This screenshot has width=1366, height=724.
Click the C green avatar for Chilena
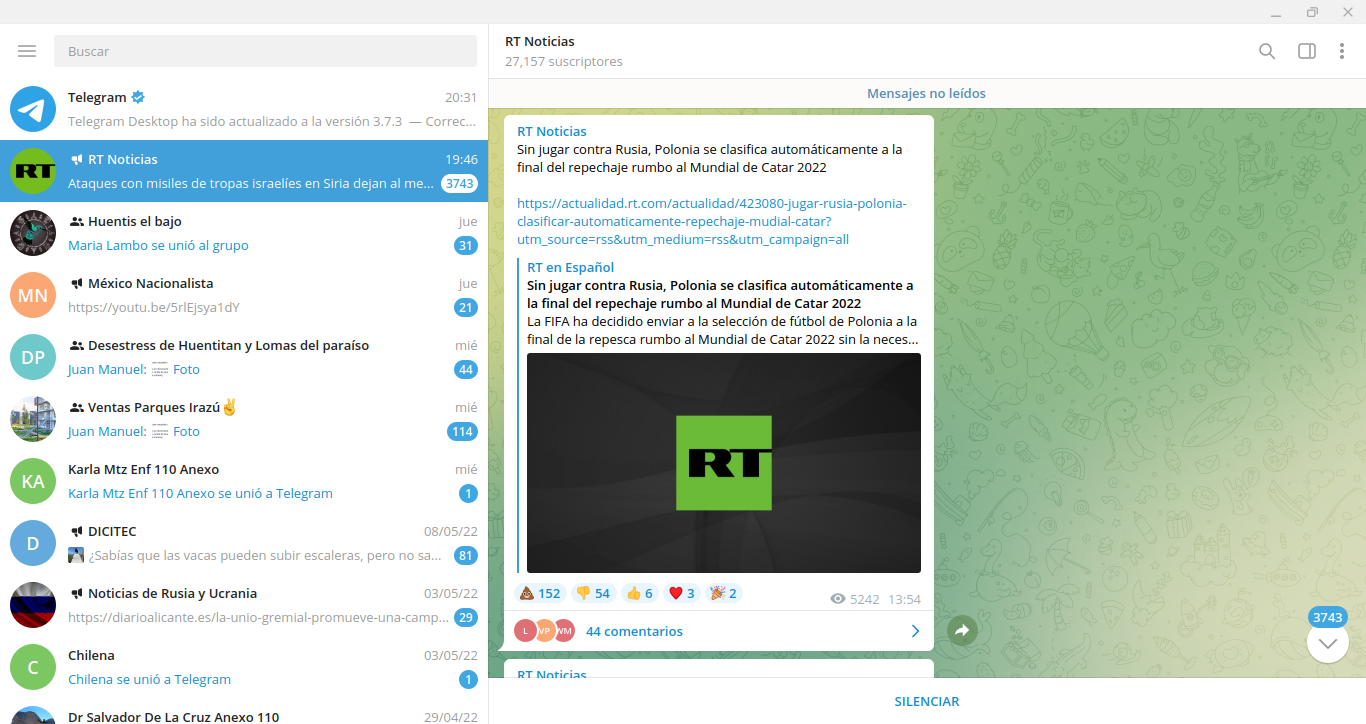pos(33,667)
